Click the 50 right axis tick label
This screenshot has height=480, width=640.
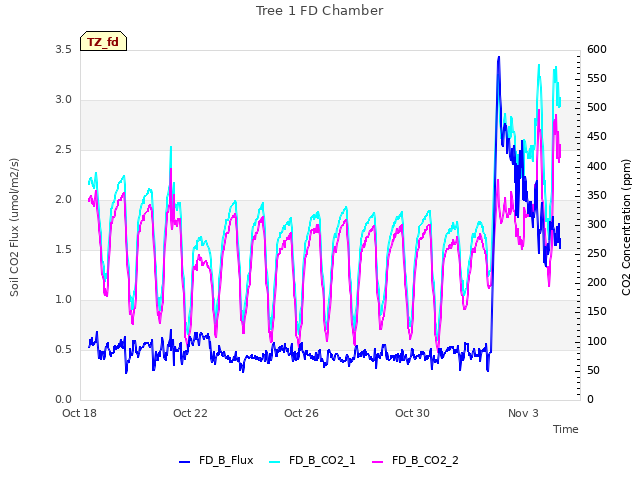593,370
